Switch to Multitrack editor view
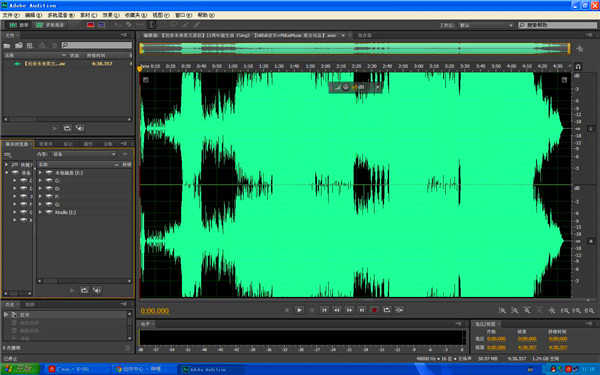This screenshot has height=375, width=600. 50,25
